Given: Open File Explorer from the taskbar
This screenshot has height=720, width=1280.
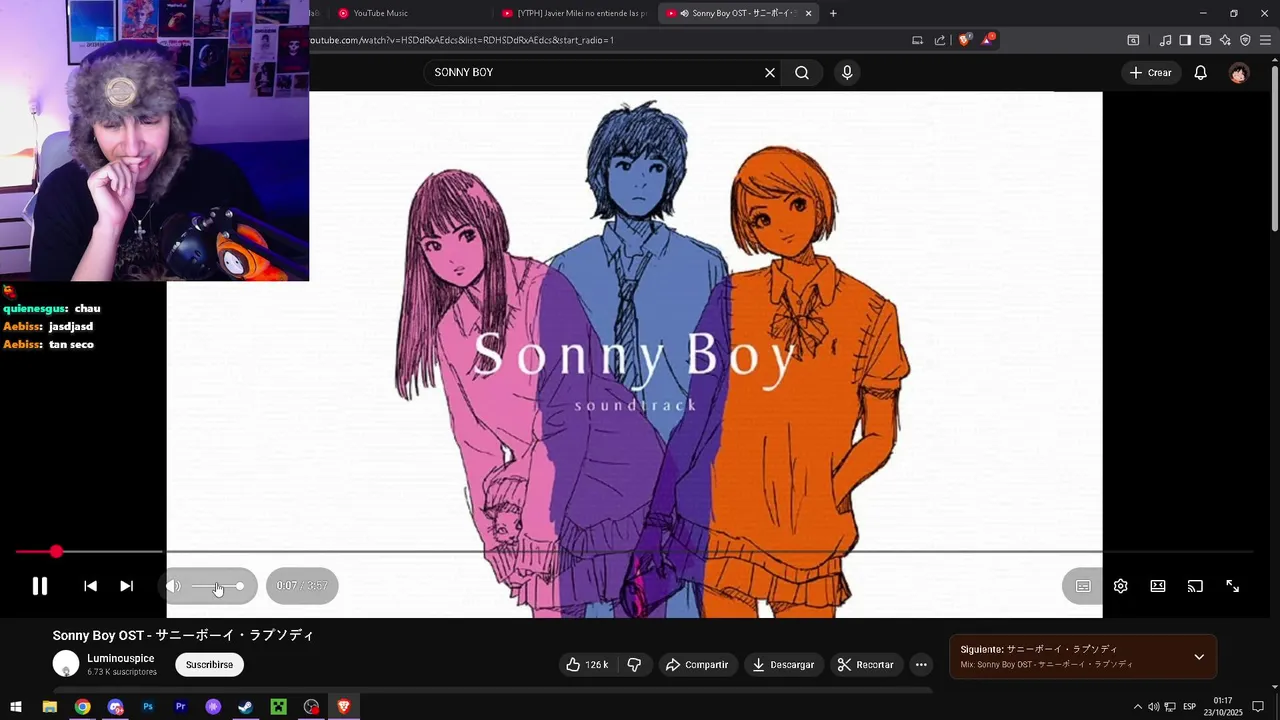Looking at the screenshot, I should (49, 707).
